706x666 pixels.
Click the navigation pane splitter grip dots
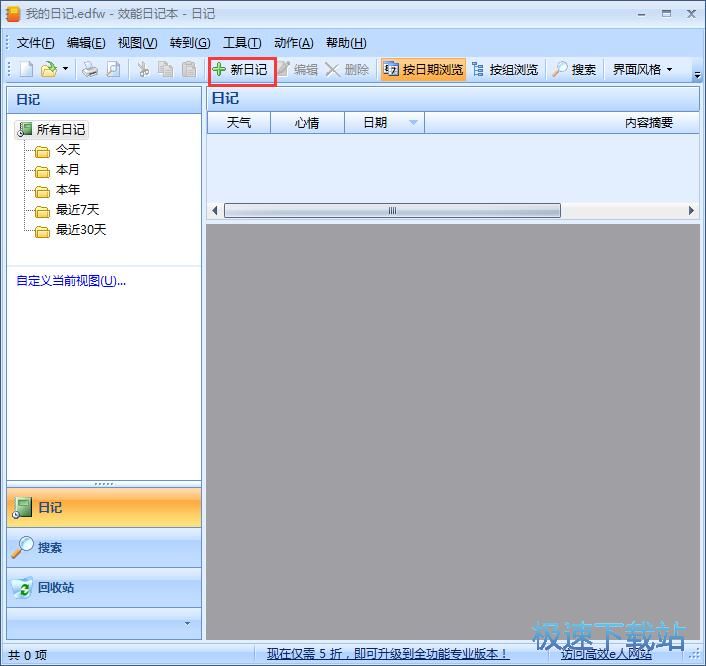coord(104,484)
